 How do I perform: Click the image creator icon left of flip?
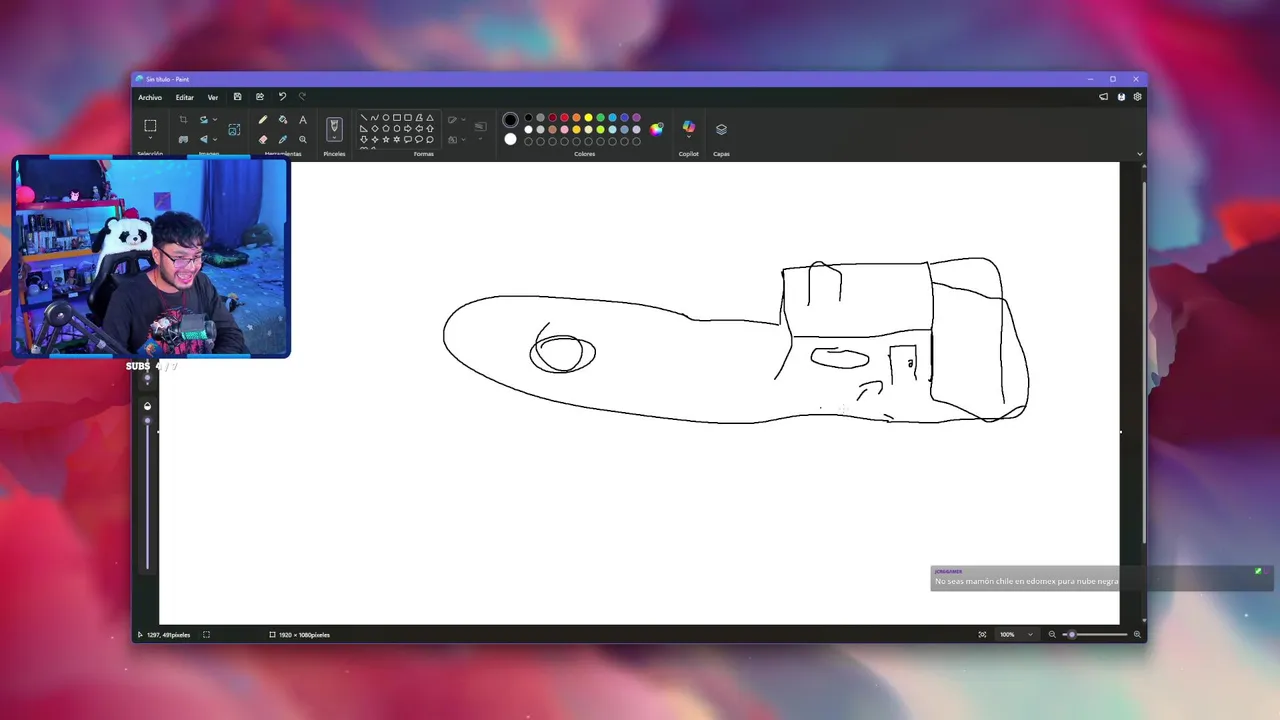[x=183, y=139]
